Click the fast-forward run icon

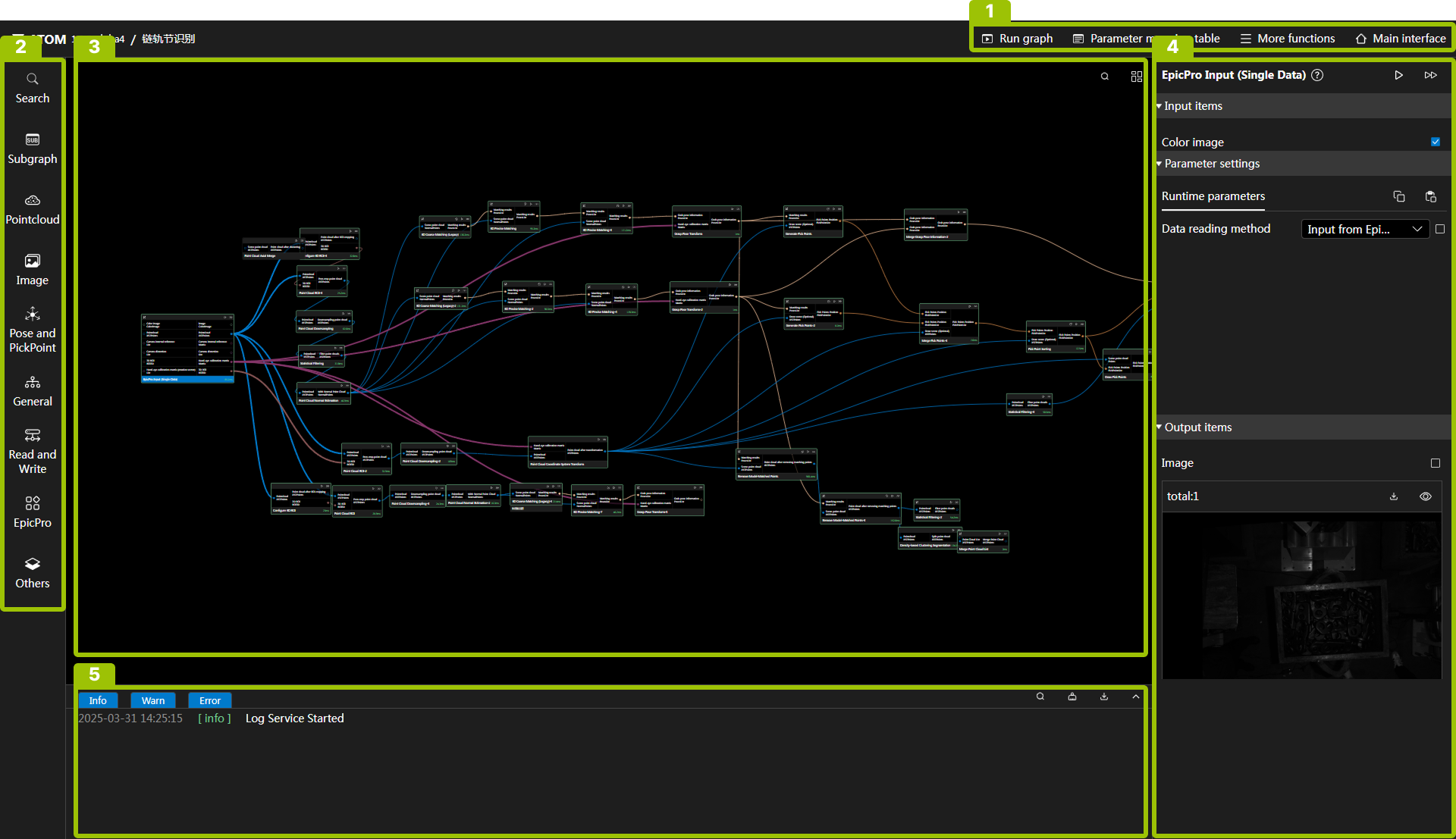click(x=1430, y=75)
